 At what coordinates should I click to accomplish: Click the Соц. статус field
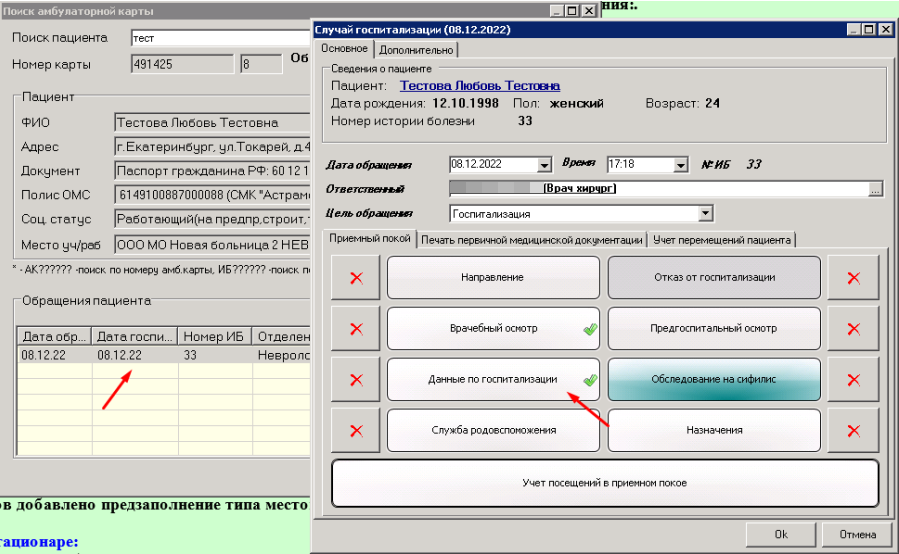coord(212,219)
